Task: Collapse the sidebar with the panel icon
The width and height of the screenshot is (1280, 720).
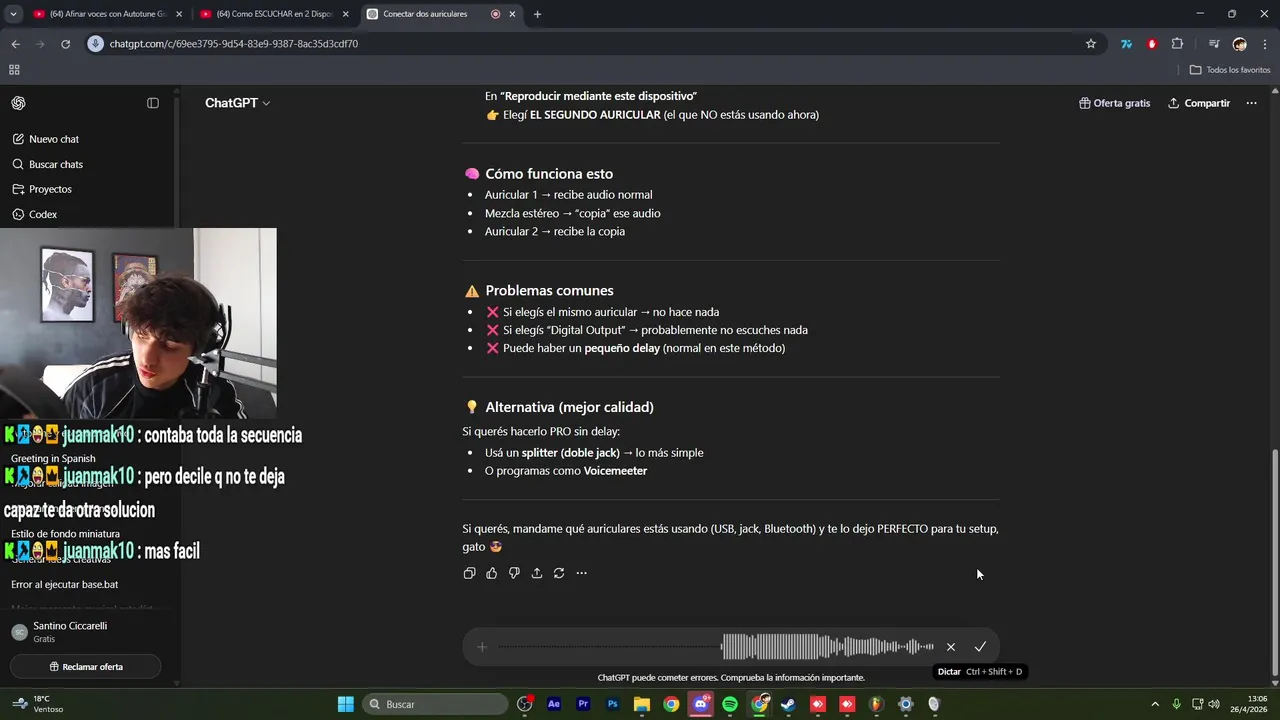Action: tap(153, 103)
